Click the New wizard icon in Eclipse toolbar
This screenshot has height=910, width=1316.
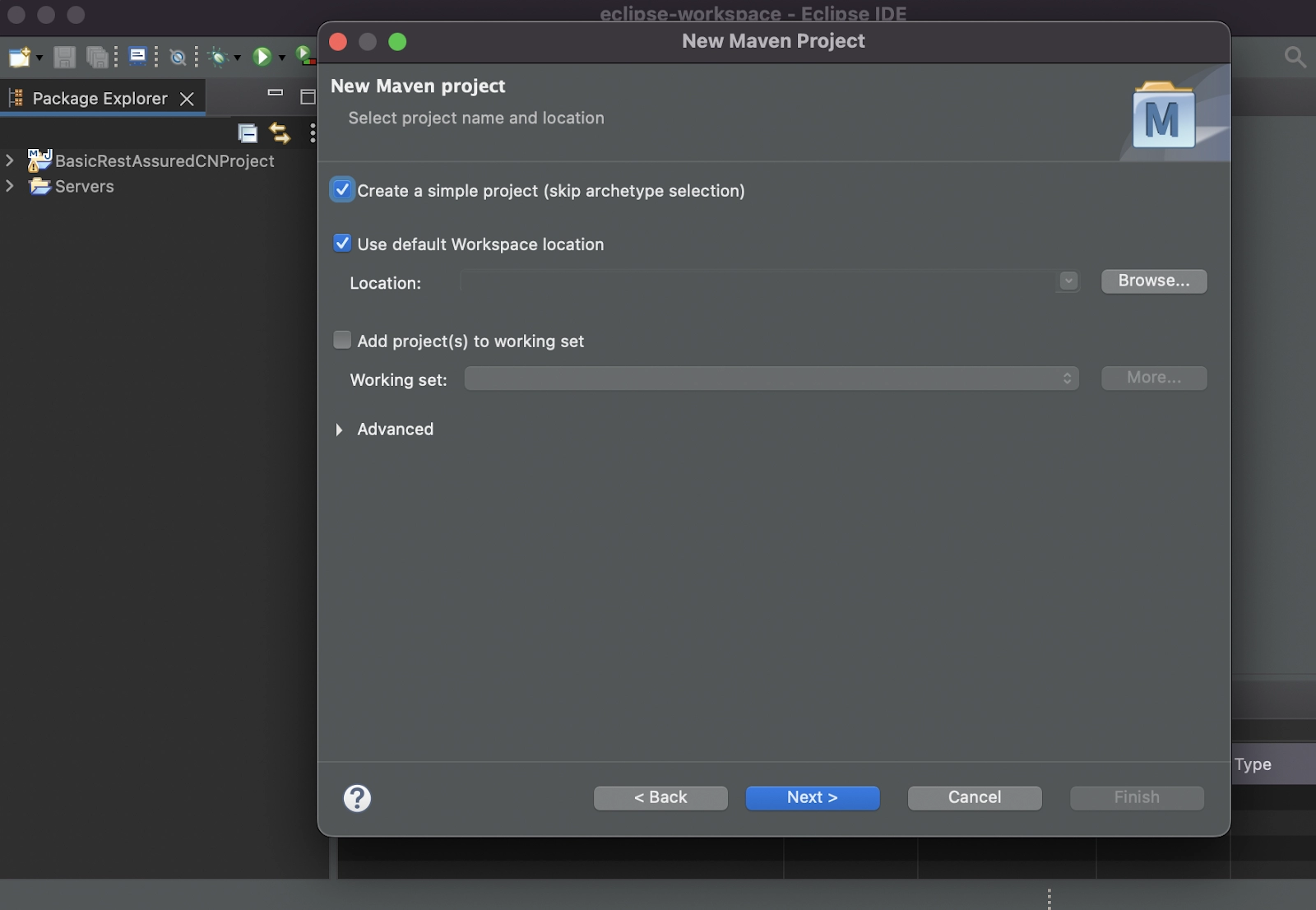pyautogui.click(x=19, y=57)
